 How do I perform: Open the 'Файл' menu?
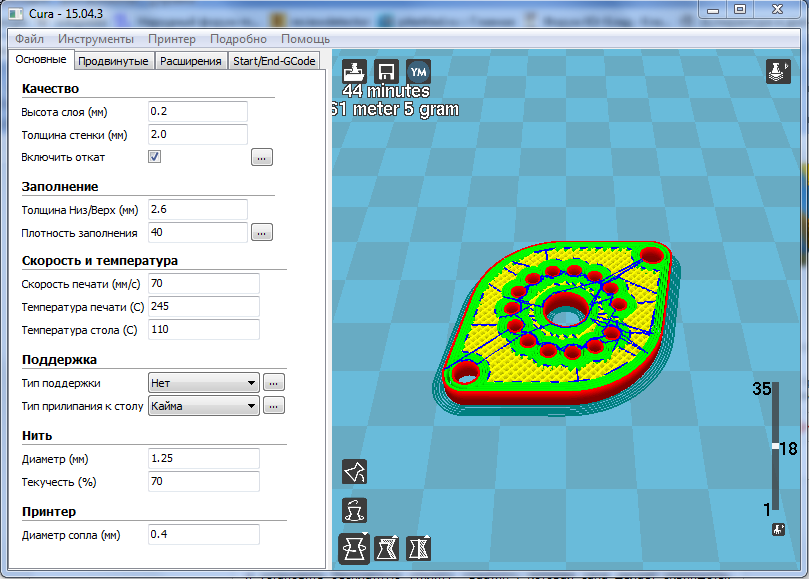click(x=29, y=39)
